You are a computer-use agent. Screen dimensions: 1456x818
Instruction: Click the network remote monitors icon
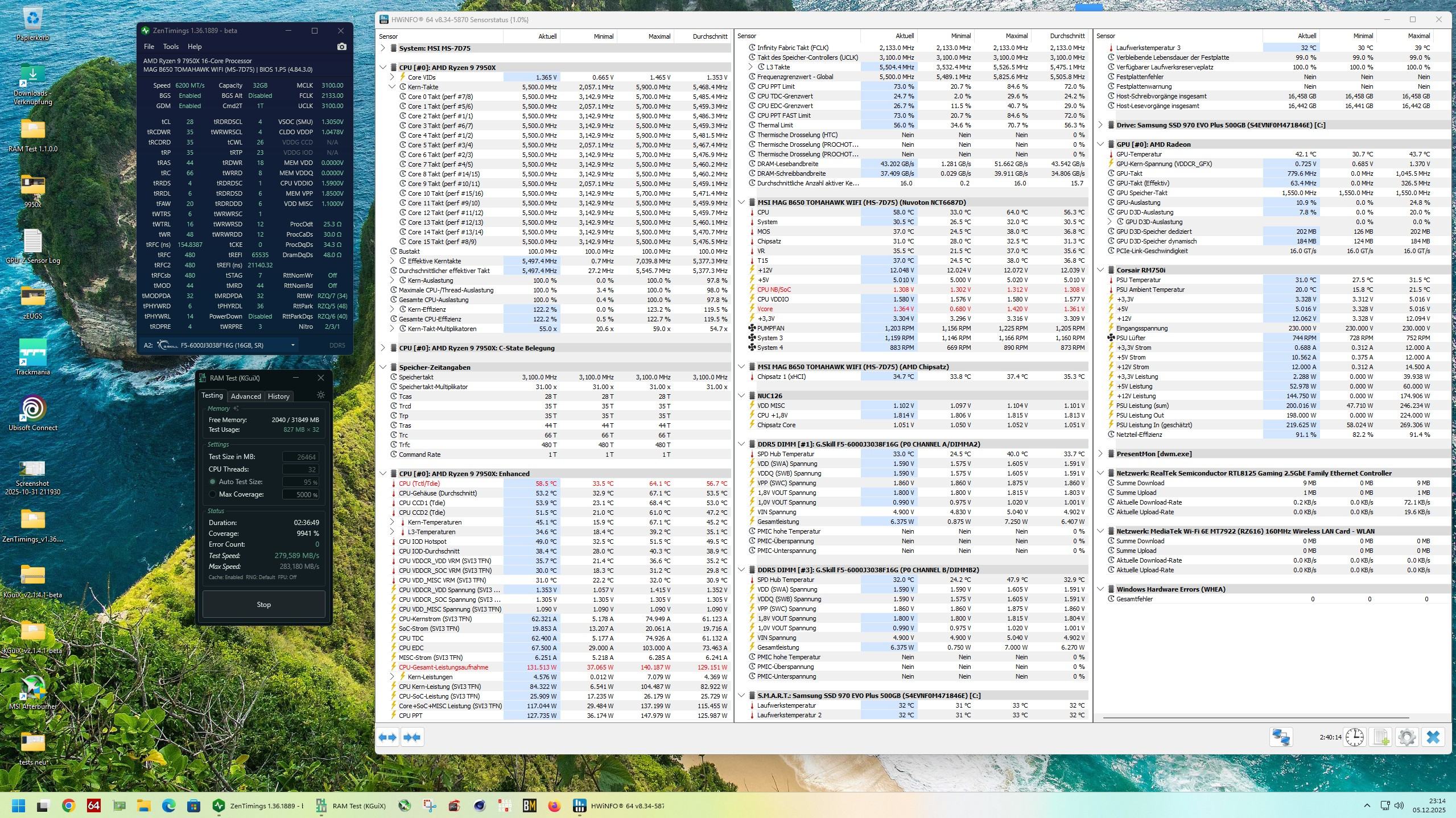(1281, 737)
